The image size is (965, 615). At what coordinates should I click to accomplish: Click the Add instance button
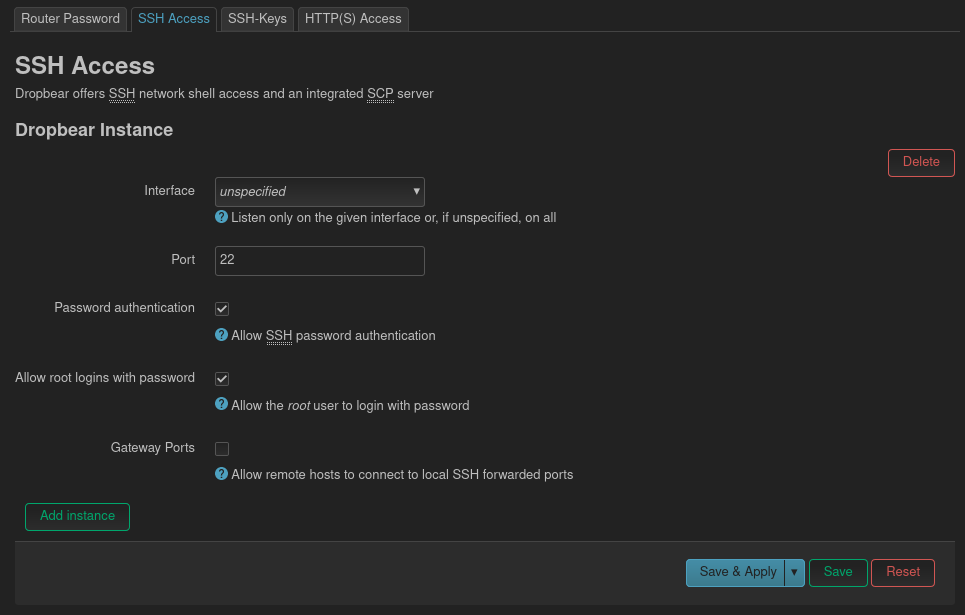77,516
